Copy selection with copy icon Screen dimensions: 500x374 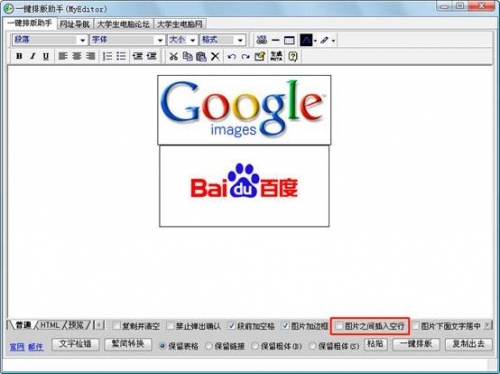[187, 56]
